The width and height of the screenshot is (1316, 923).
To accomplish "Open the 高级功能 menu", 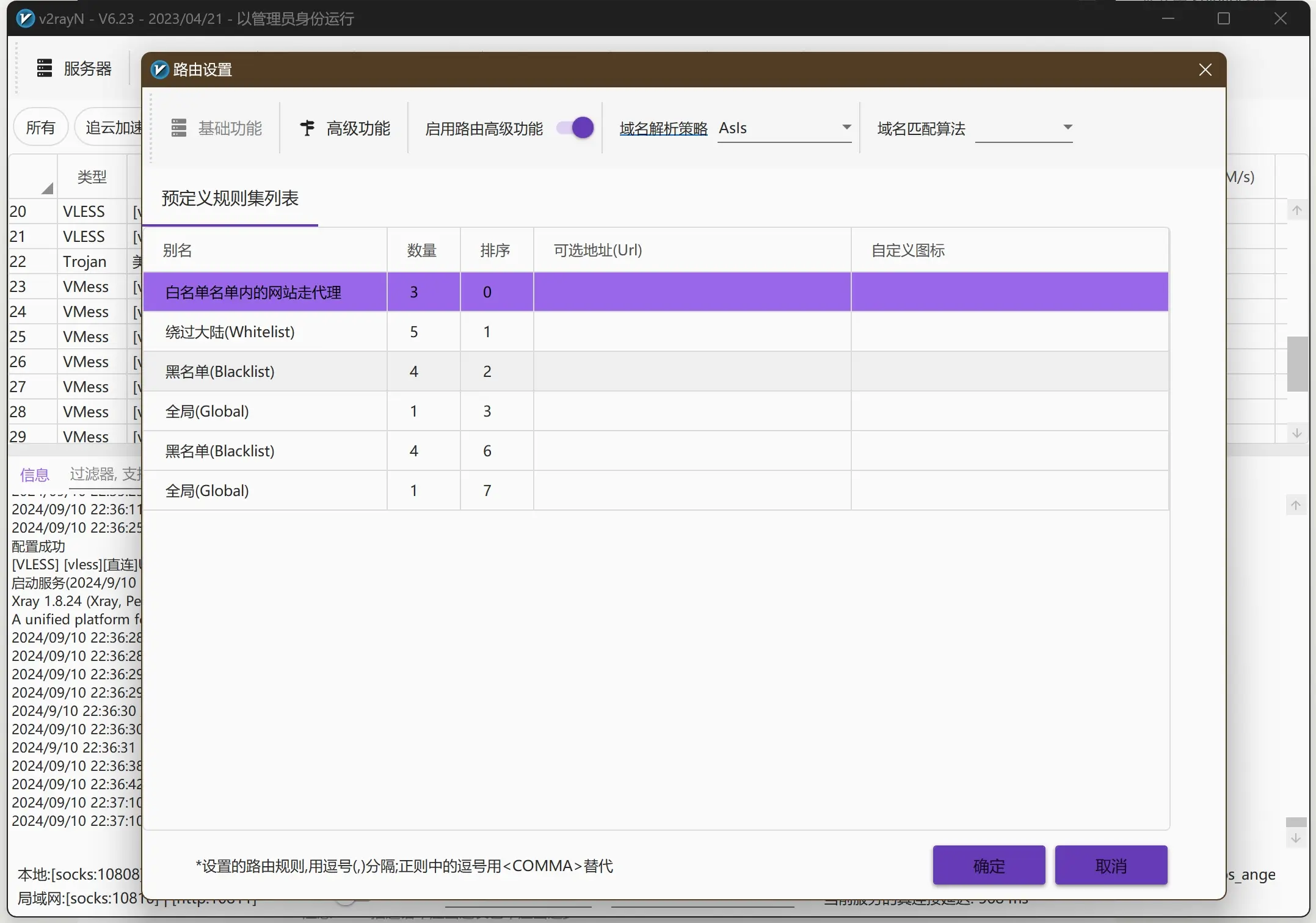I will point(345,128).
